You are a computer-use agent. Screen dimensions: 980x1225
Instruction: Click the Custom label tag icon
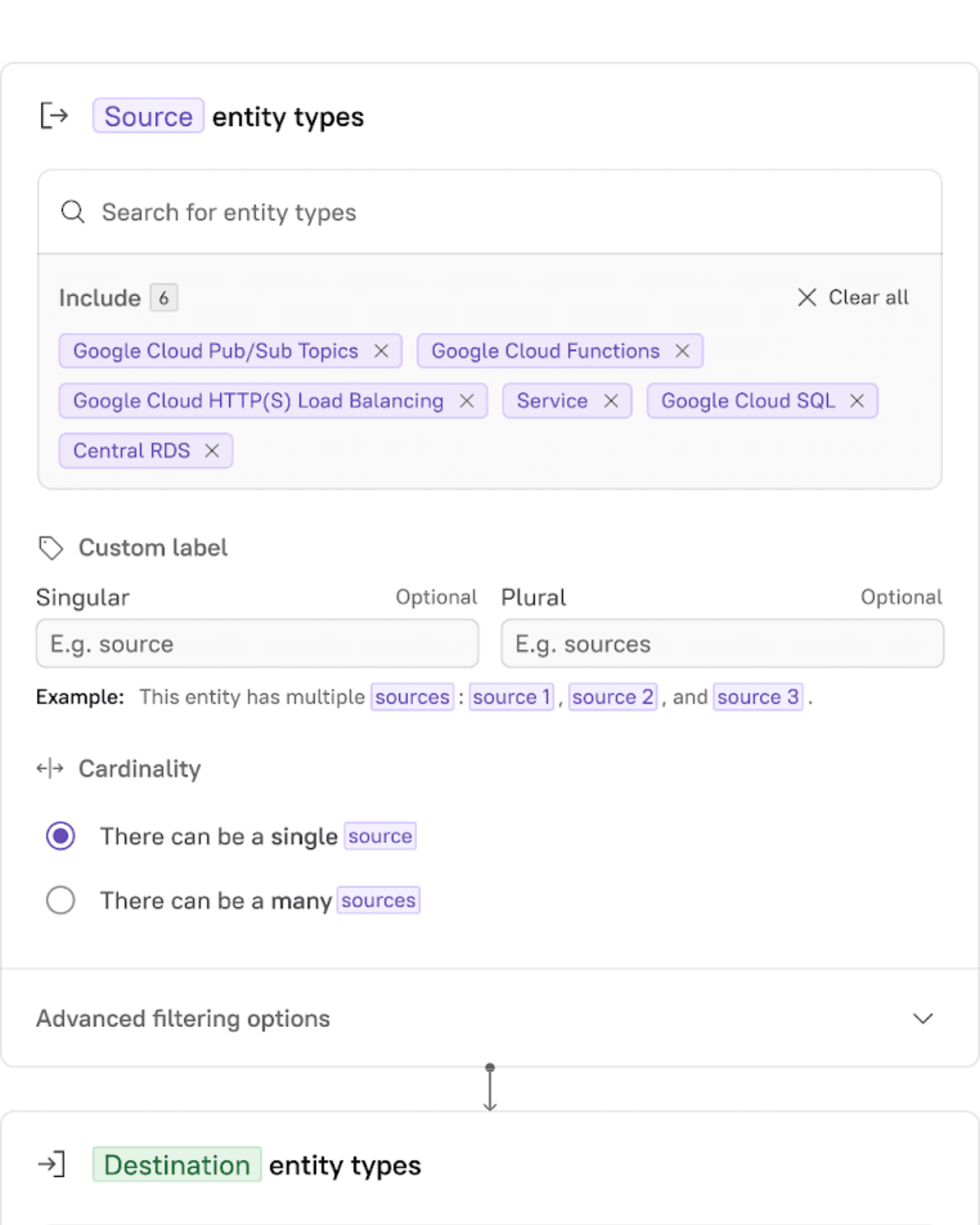[x=51, y=548]
